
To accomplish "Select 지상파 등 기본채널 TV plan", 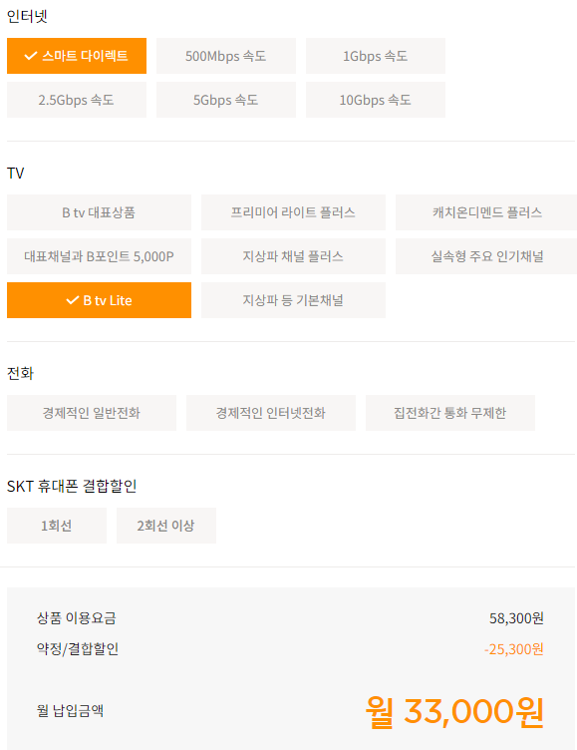I will point(293,300).
